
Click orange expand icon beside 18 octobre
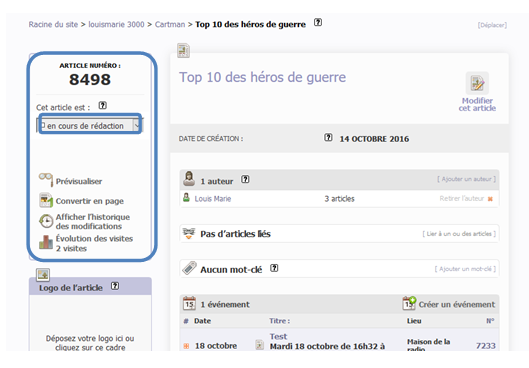186,346
